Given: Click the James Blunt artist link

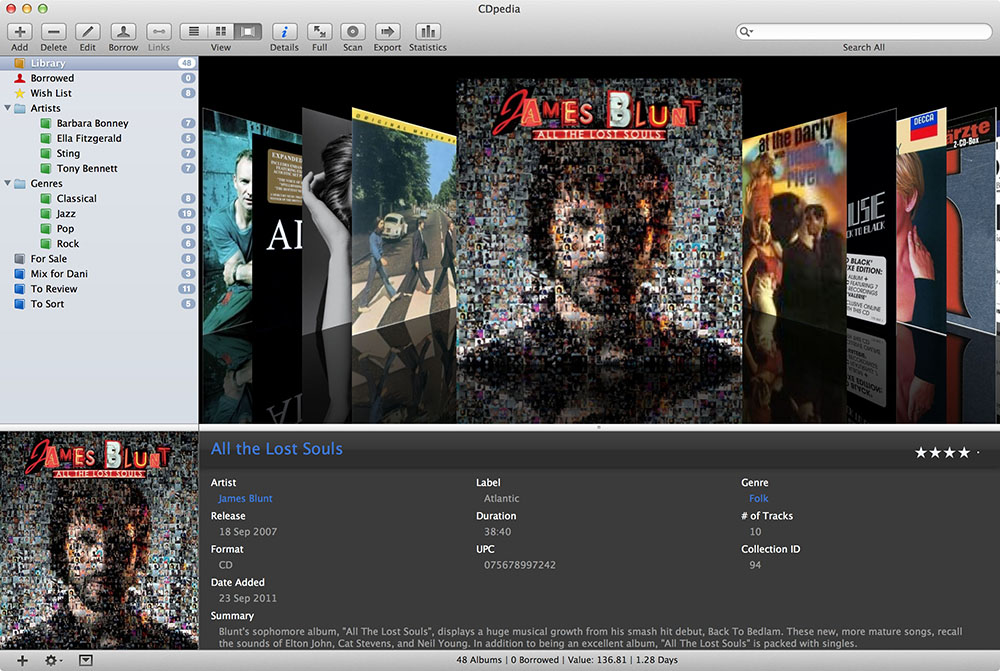Looking at the screenshot, I should [x=245, y=499].
